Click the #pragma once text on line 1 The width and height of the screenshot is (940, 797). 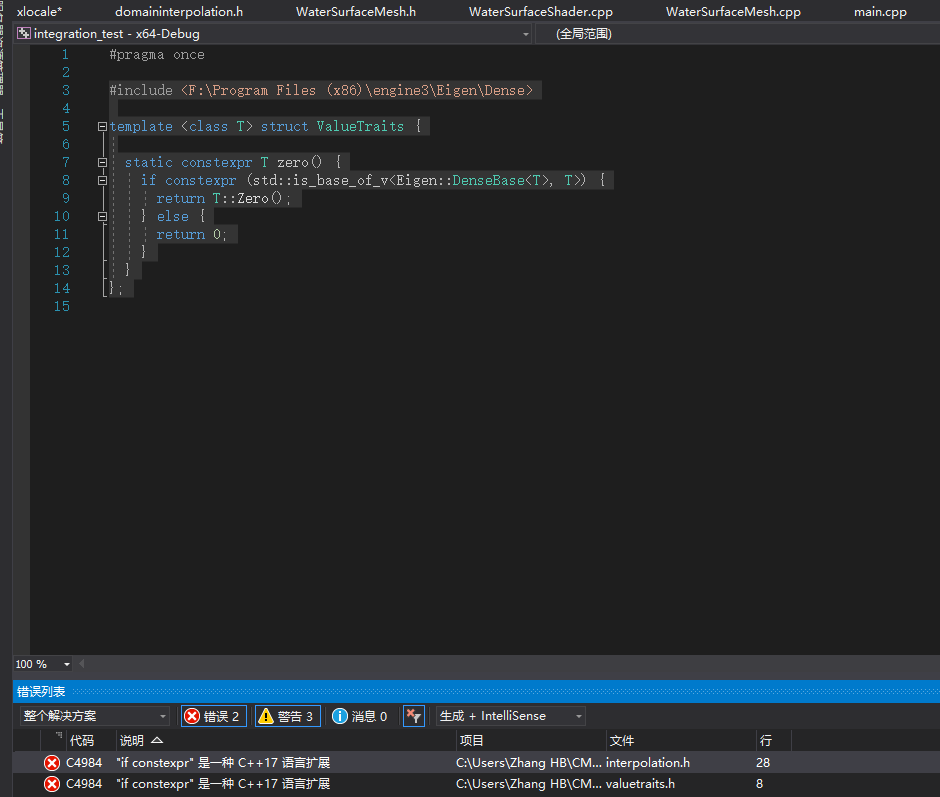coord(156,55)
